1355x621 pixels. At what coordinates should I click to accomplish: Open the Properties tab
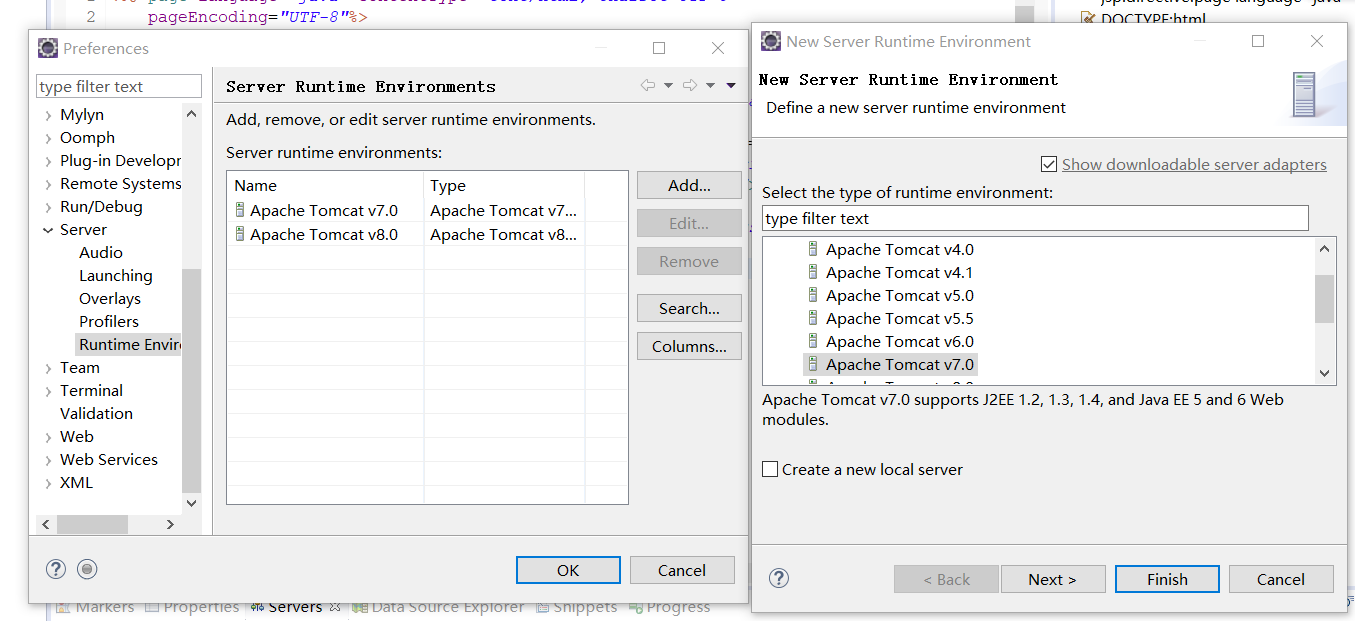[x=192, y=607]
